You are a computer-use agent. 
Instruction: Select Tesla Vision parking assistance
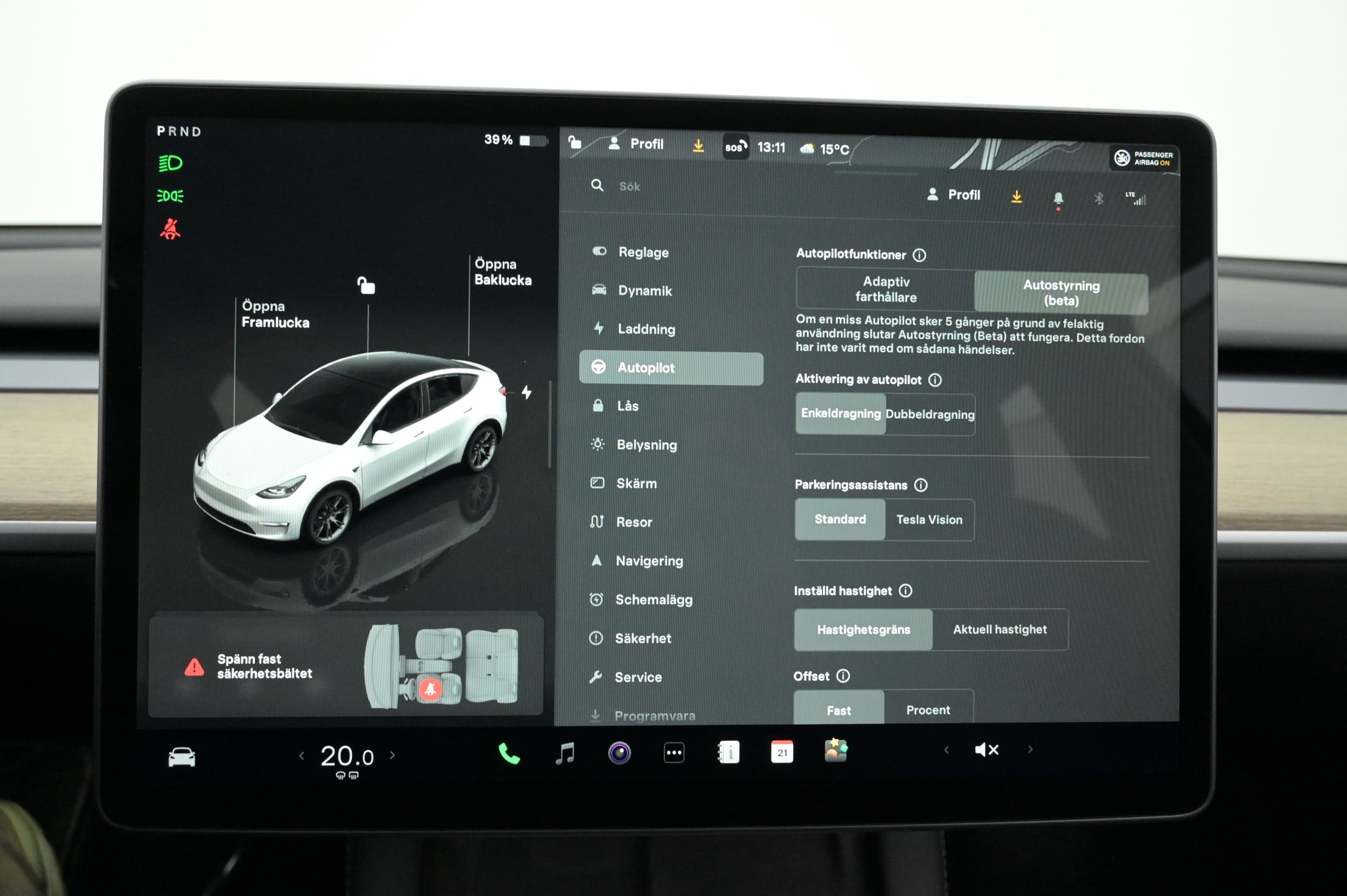pyautogui.click(x=929, y=519)
